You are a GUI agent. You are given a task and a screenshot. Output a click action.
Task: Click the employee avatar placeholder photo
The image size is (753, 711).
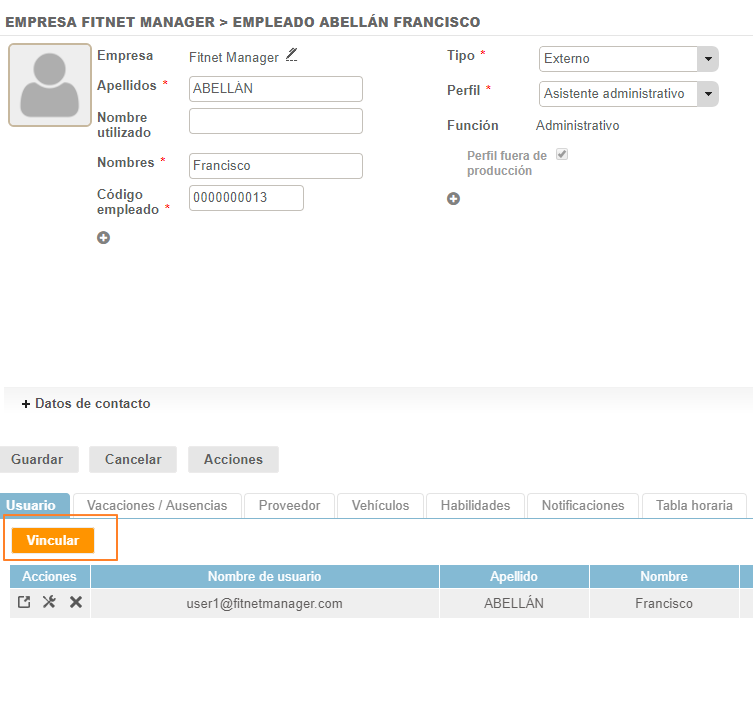click(x=50, y=86)
